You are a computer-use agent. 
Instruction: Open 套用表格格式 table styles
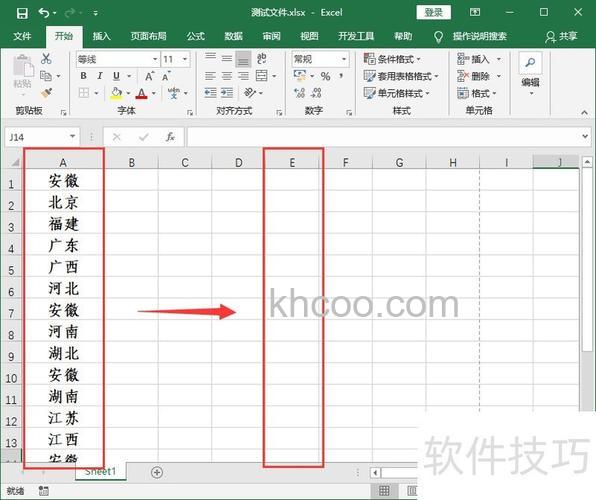coord(401,76)
